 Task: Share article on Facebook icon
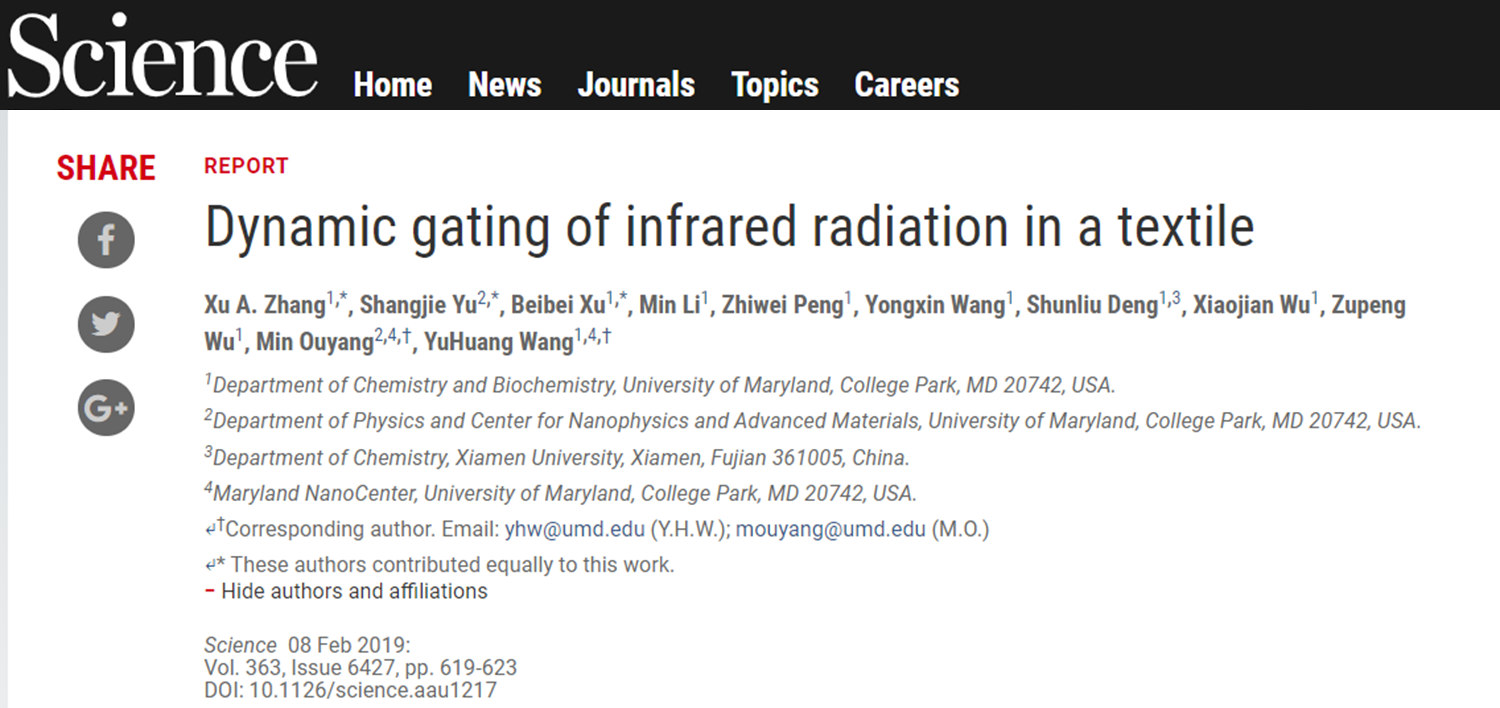point(106,241)
